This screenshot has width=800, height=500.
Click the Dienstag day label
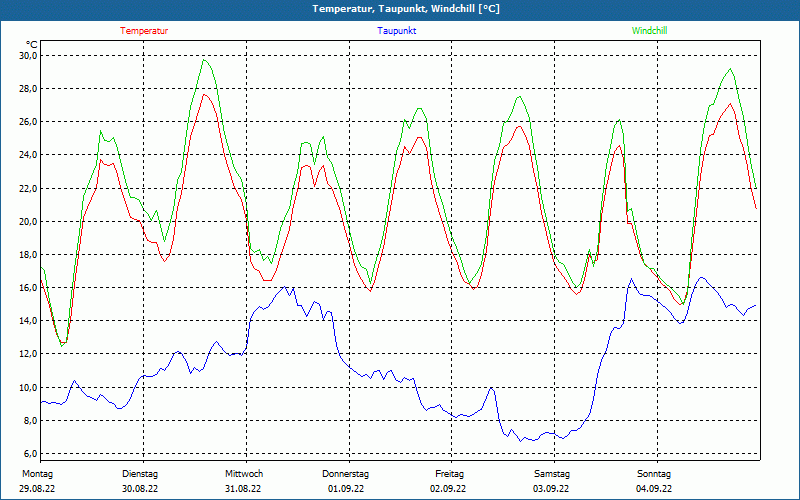[x=140, y=474]
